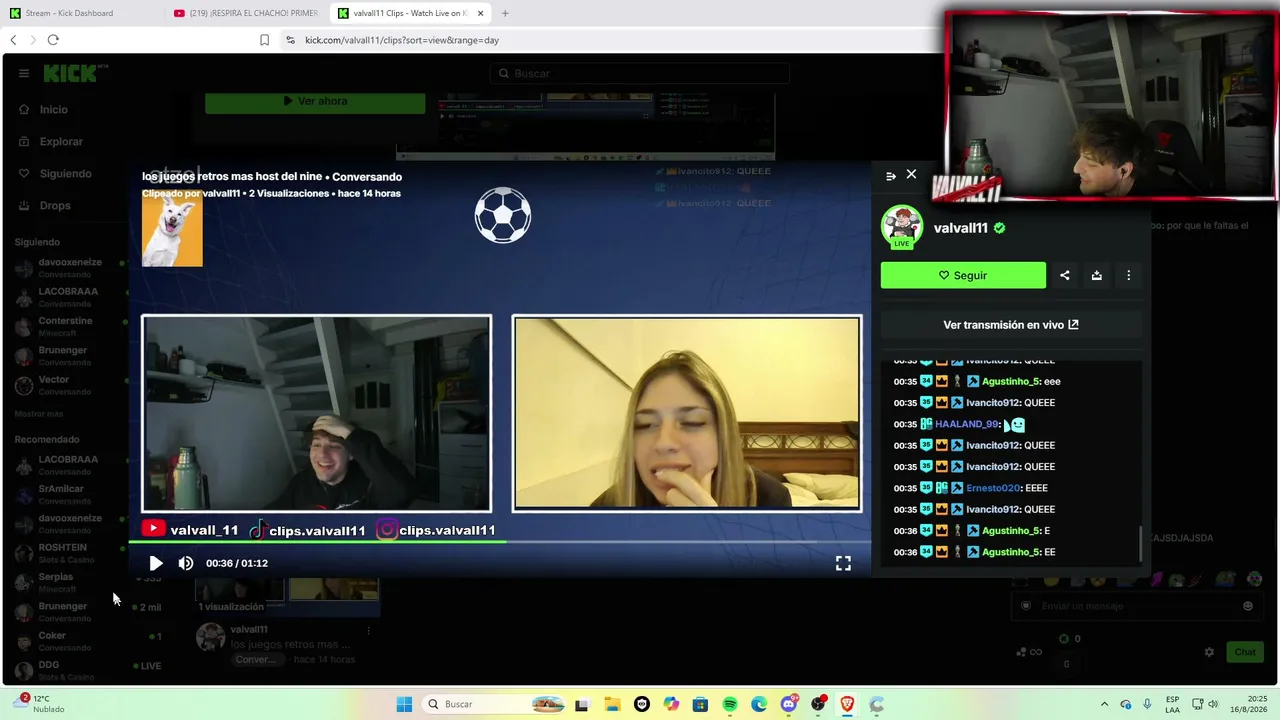Click the green Chat button

tap(1245, 652)
